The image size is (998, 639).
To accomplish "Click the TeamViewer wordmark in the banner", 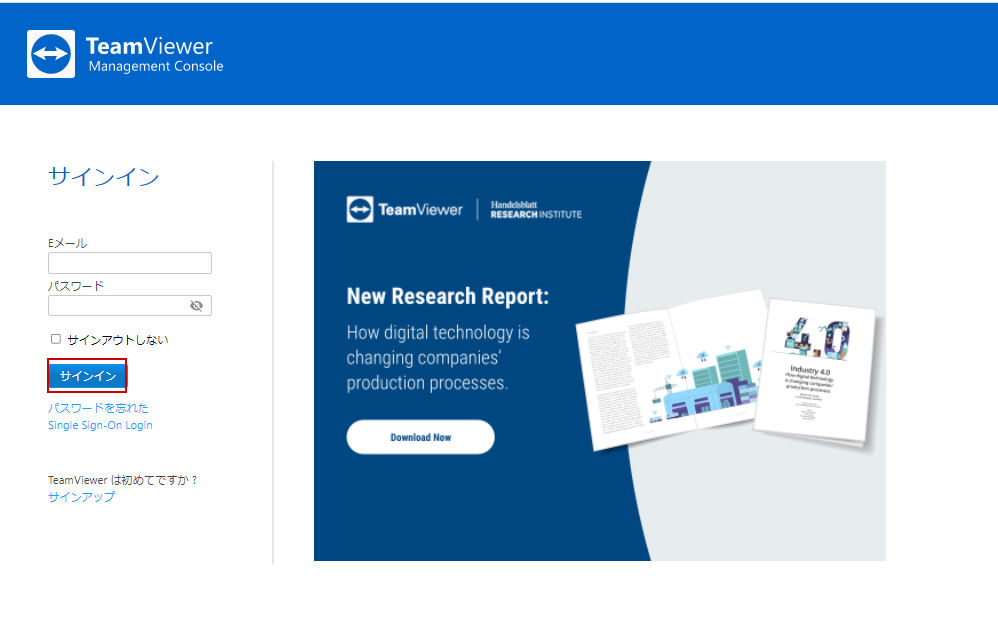I will 421,210.
